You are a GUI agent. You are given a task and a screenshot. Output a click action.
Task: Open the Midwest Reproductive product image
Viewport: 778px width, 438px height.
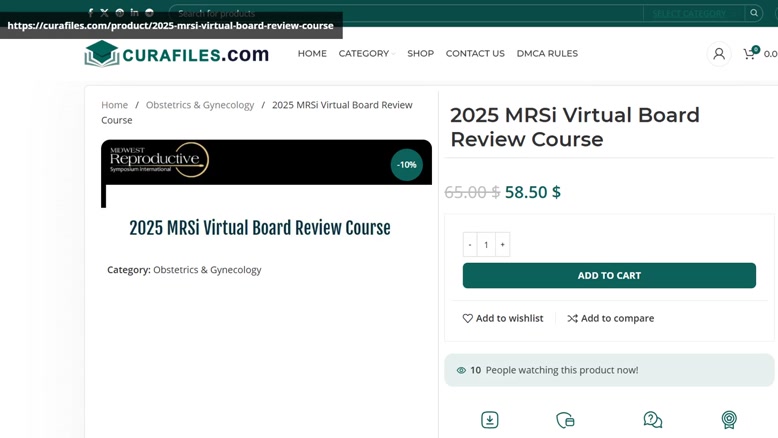(x=266, y=173)
